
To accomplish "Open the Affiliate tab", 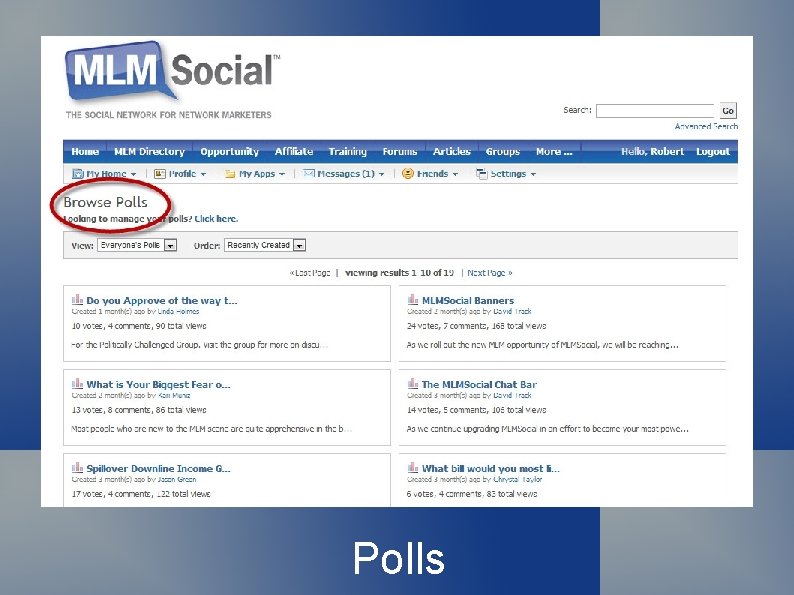I will (294, 151).
